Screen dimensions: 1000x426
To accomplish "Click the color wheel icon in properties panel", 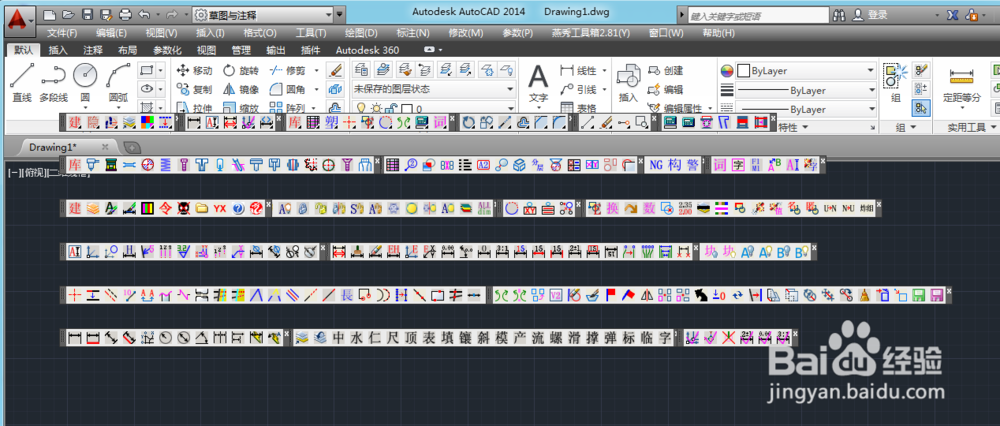I will (x=727, y=71).
